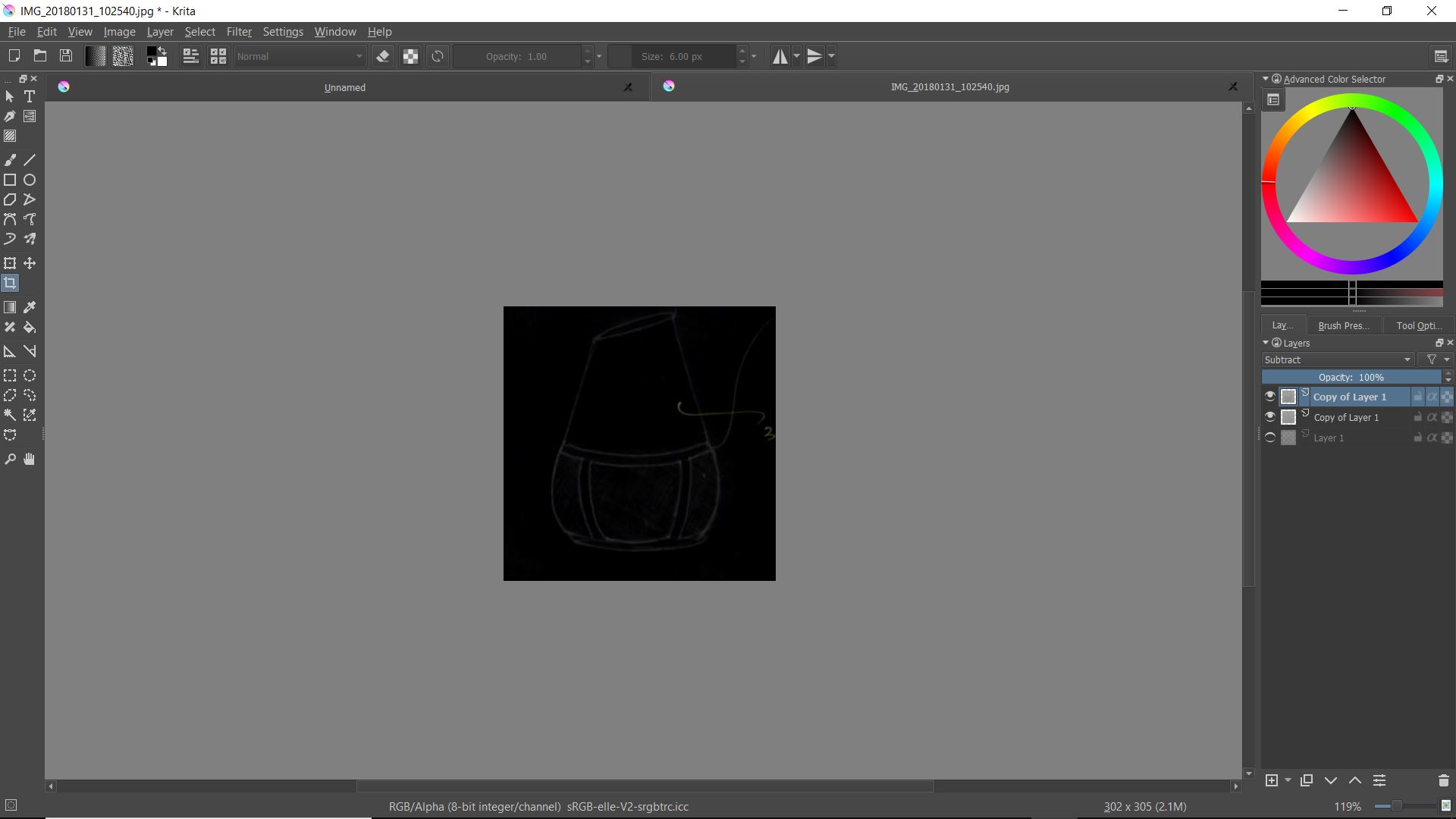Hide the top Copy of Layer 1
Screen dimensions: 1456x819
pos(1270,397)
